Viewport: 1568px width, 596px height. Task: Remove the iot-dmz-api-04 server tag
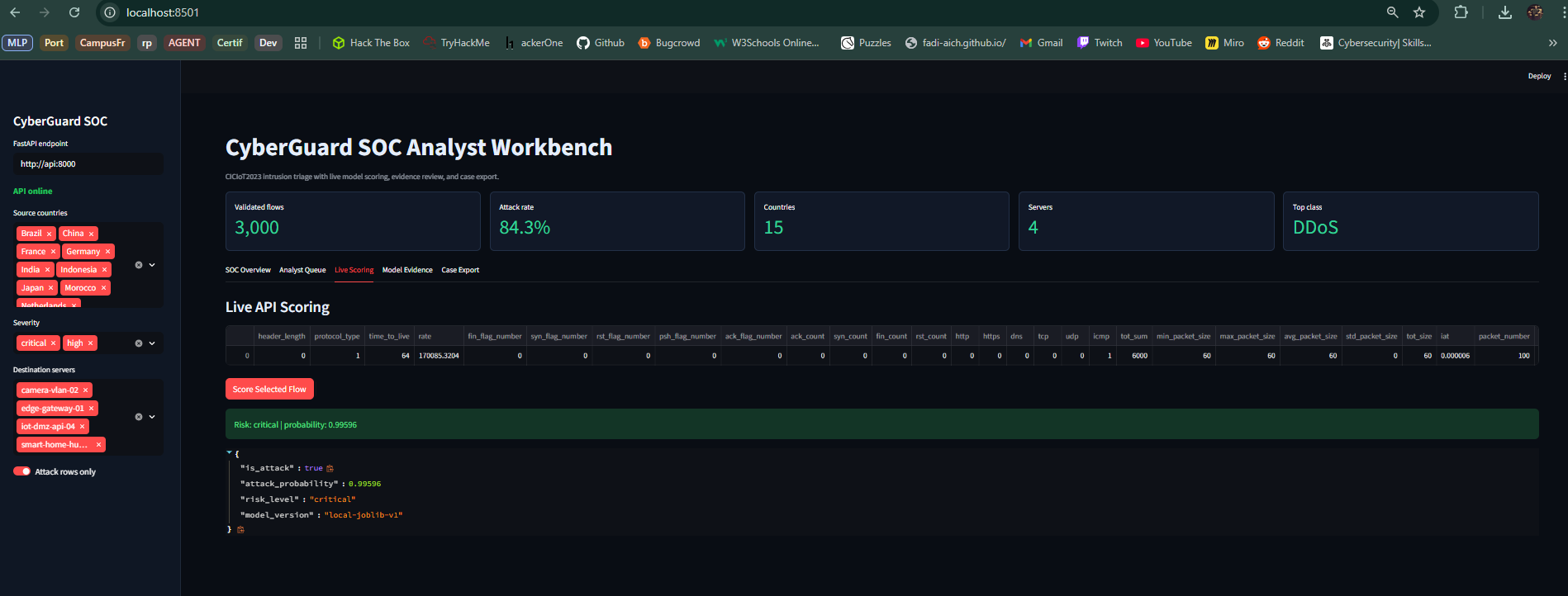pyautogui.click(x=82, y=427)
